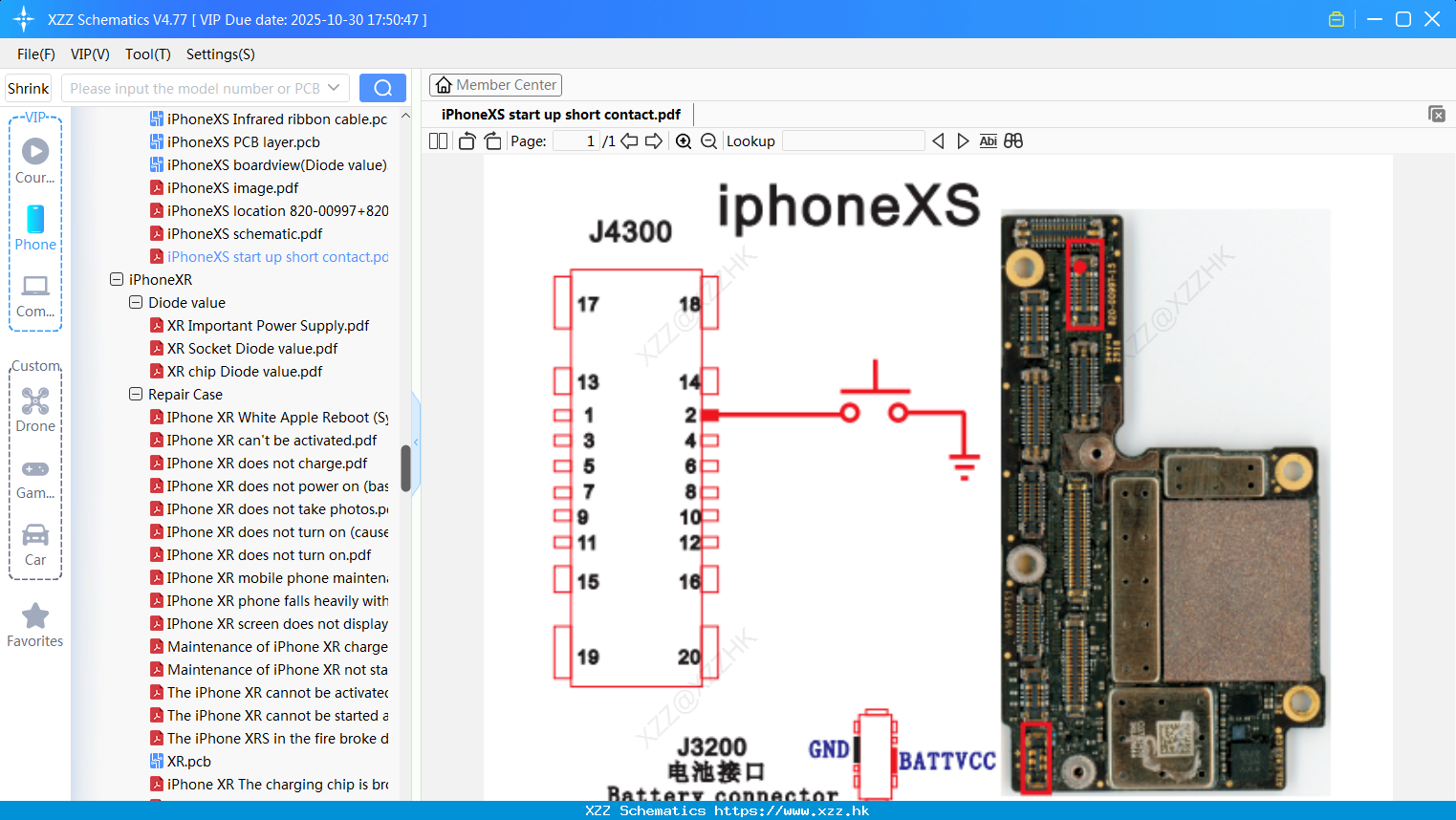This screenshot has width=1456, height=820.
Task: Open IPhone XR White Apple Reboot file
Action: point(269,418)
